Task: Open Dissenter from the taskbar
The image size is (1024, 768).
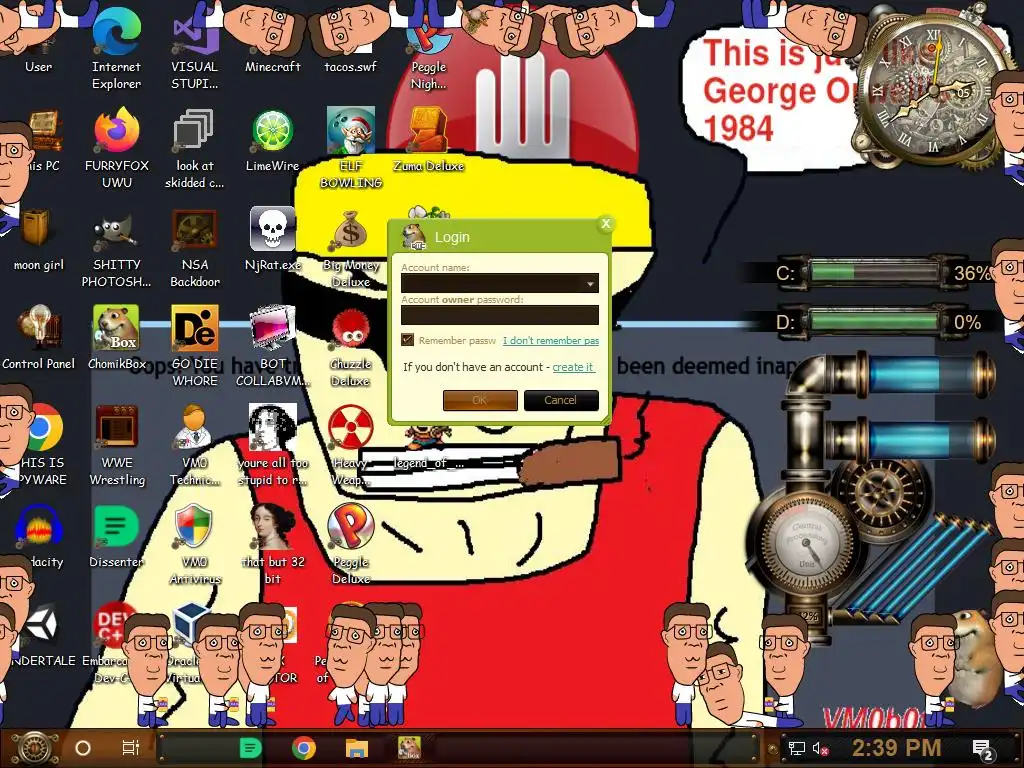Action: (250, 748)
